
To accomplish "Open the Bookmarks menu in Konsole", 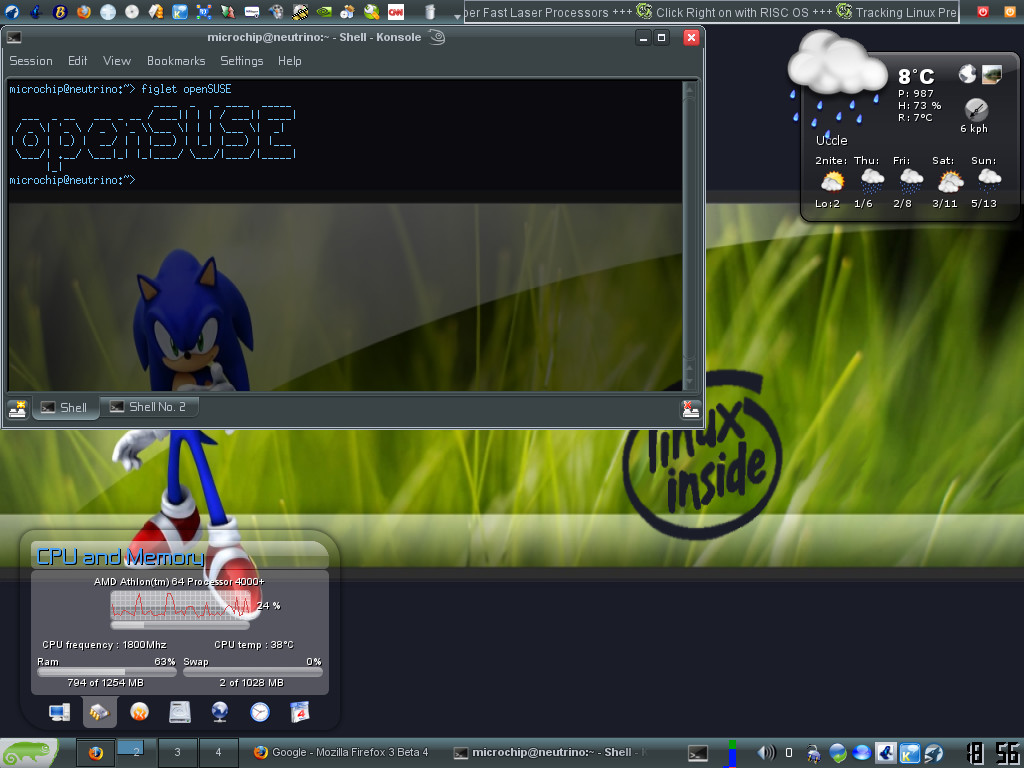I will pyautogui.click(x=176, y=61).
